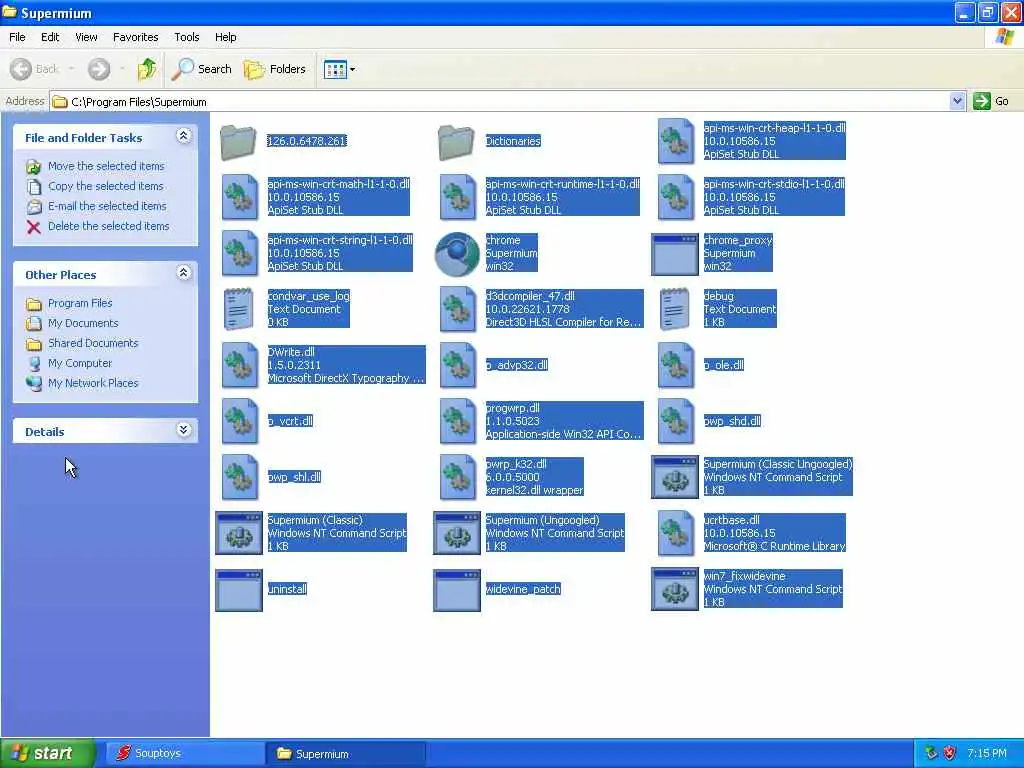
Task: Open the Edit menu
Action: 50,37
